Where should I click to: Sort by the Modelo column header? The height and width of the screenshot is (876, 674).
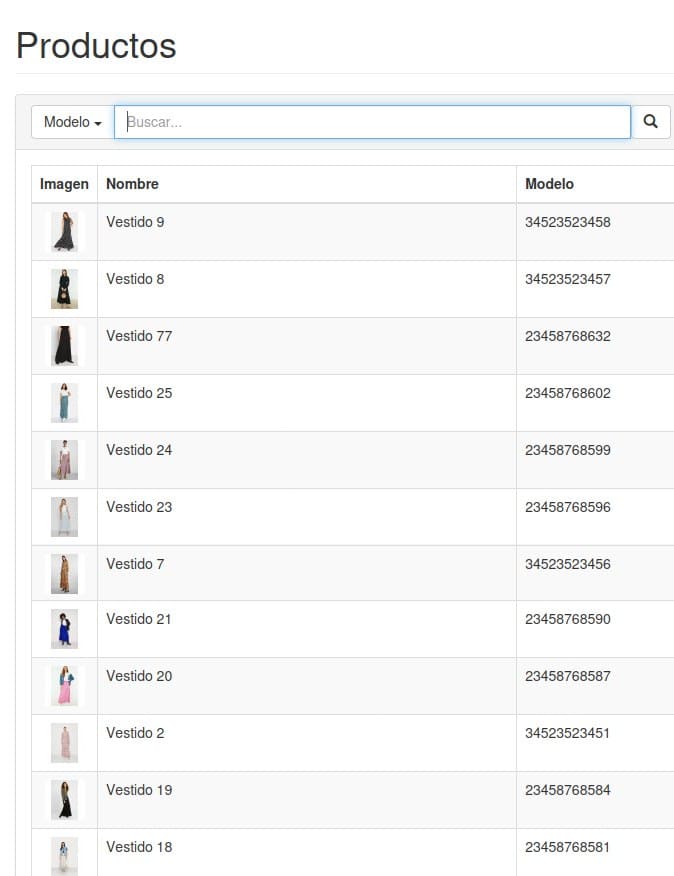(x=549, y=184)
